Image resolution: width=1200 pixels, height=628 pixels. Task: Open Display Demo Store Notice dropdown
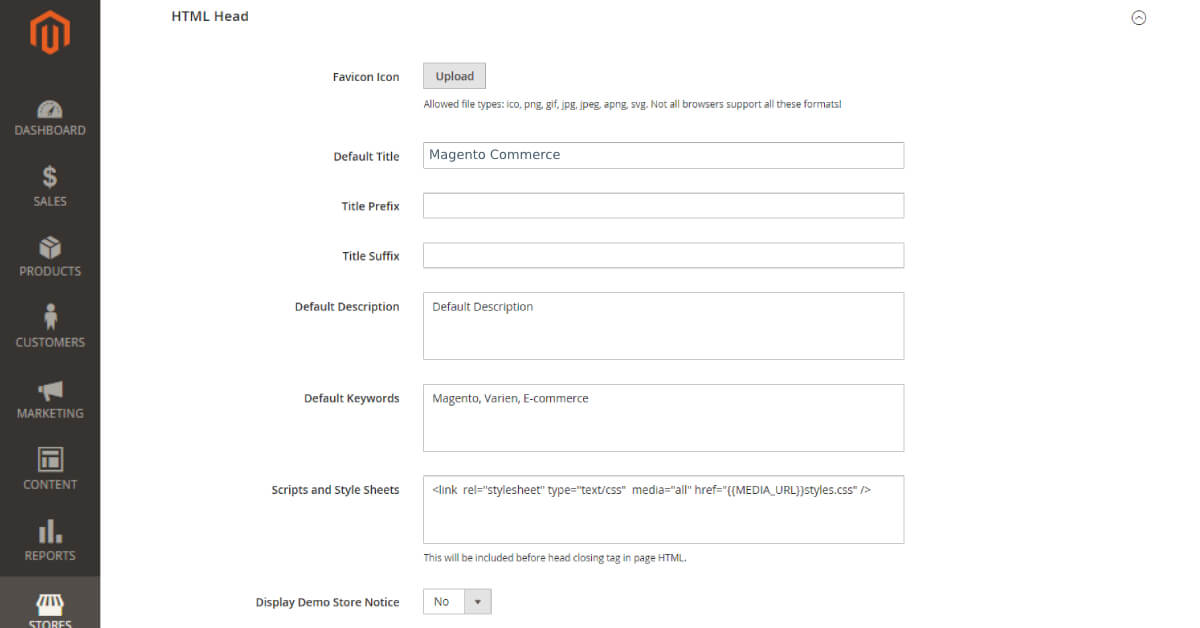(x=457, y=602)
